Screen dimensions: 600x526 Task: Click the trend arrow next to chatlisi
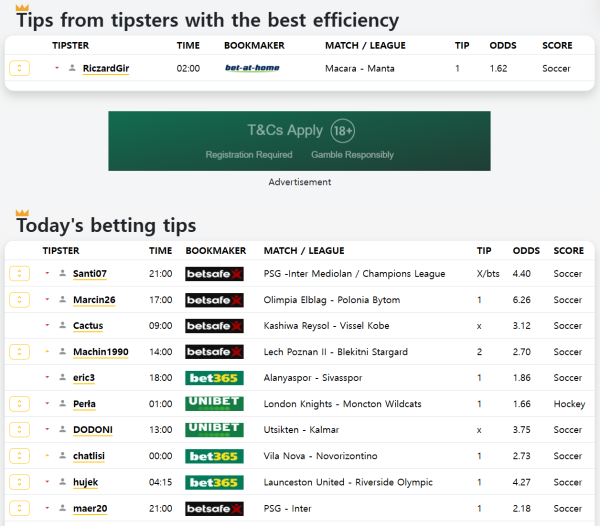pyautogui.click(x=47, y=455)
